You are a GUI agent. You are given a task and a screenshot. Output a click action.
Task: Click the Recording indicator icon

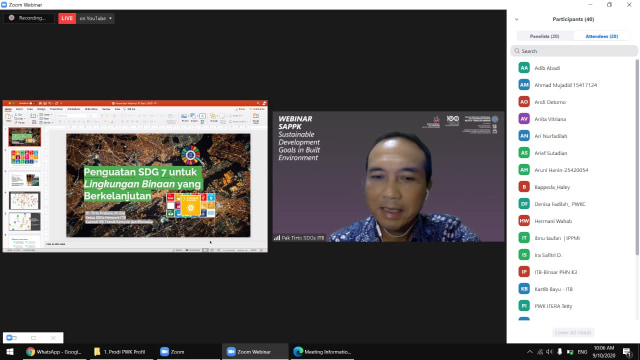(x=12, y=18)
